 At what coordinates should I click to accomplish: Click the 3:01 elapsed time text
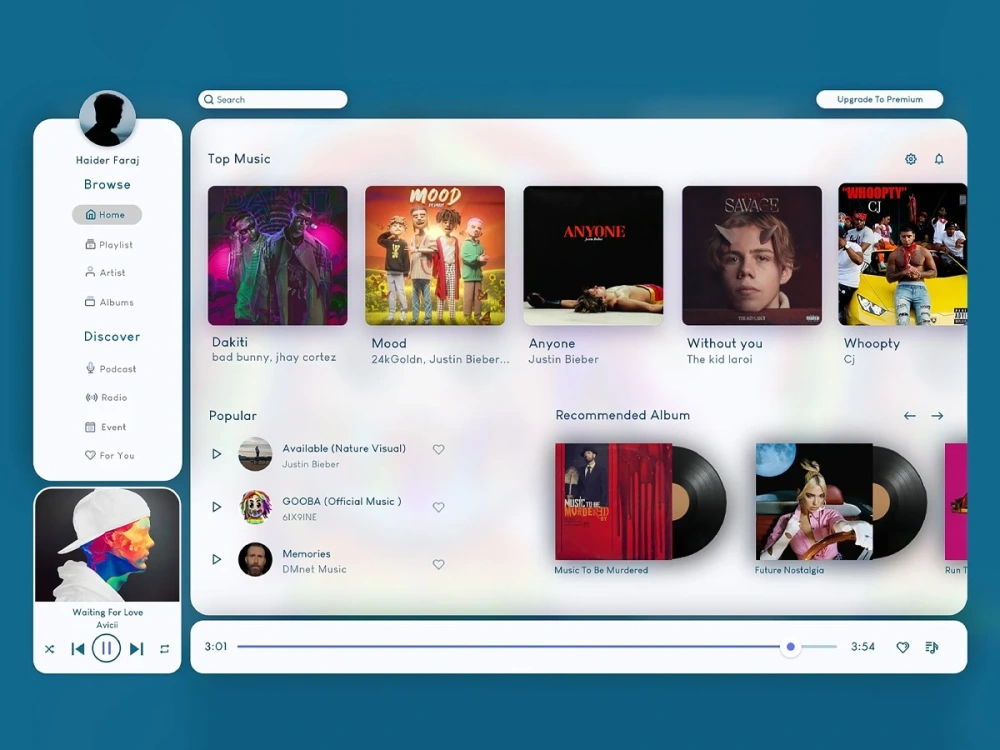click(216, 647)
